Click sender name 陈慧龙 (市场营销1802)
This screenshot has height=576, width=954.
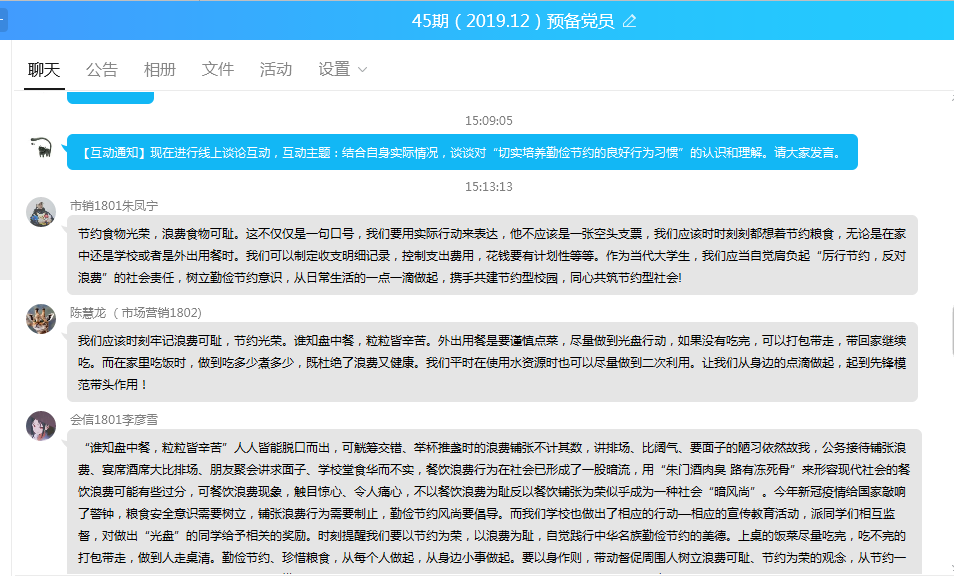point(135,312)
